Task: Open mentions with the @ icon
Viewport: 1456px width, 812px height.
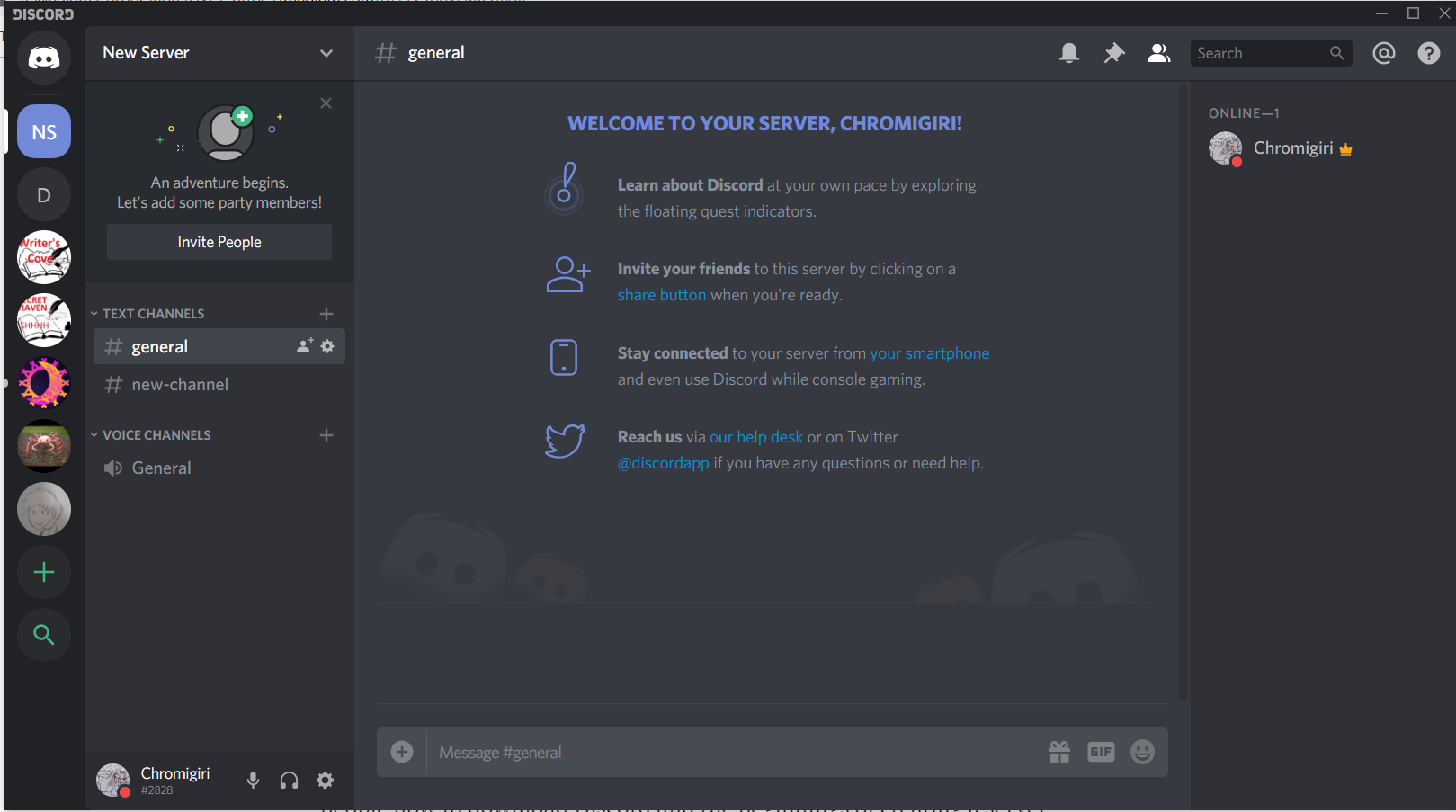Action: (1384, 53)
